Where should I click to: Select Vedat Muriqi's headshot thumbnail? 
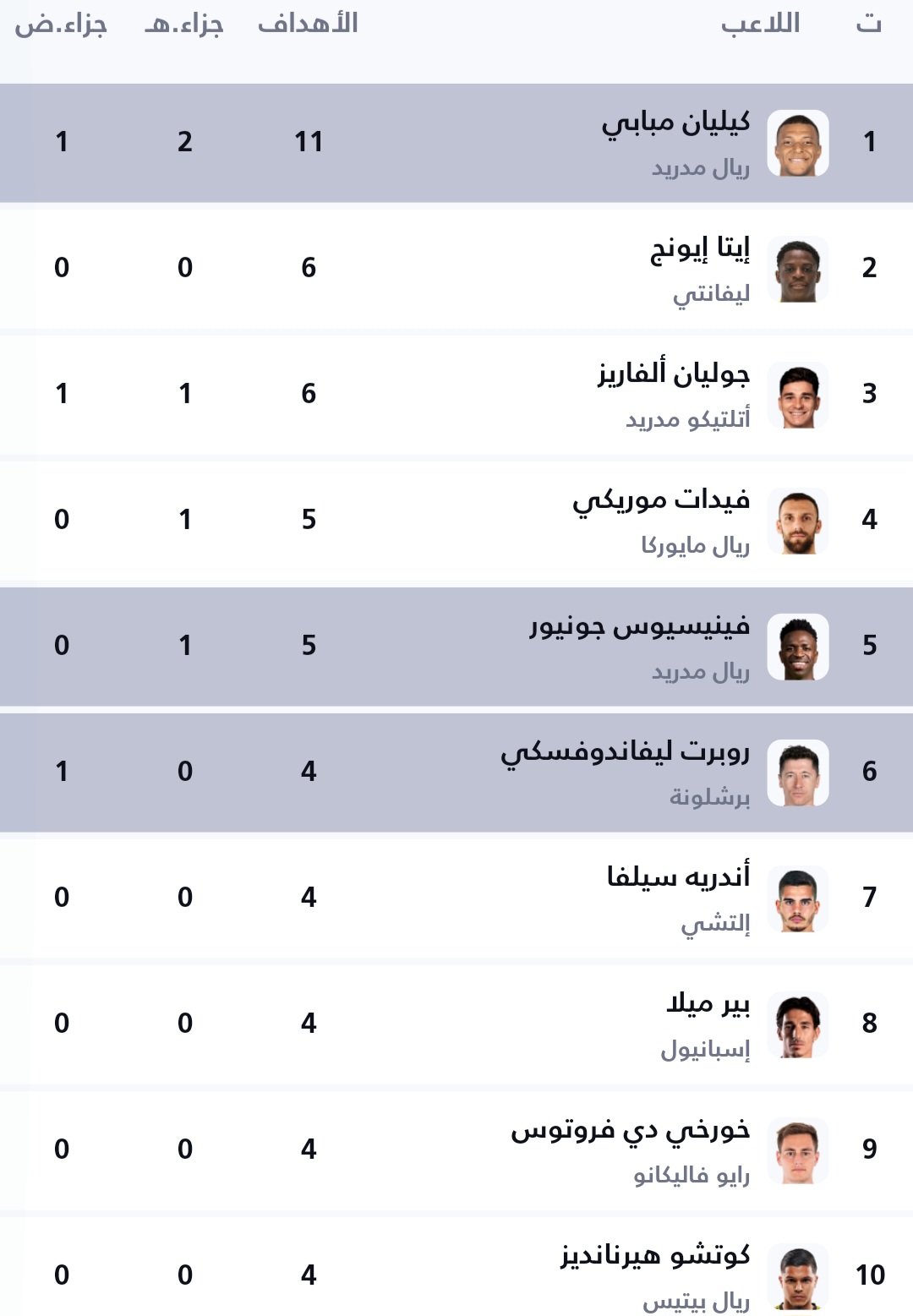[x=797, y=521]
